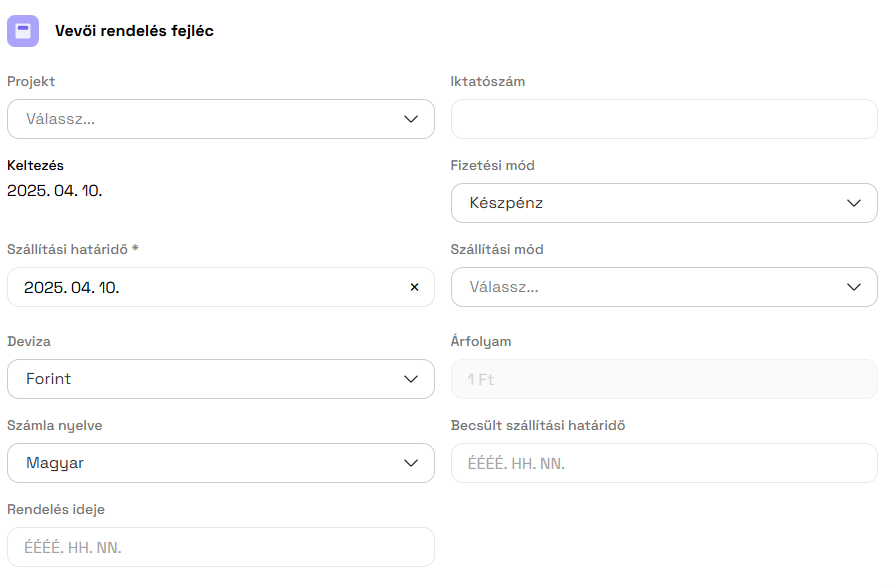Expand the Fizetési mód chevron arrow

854,203
